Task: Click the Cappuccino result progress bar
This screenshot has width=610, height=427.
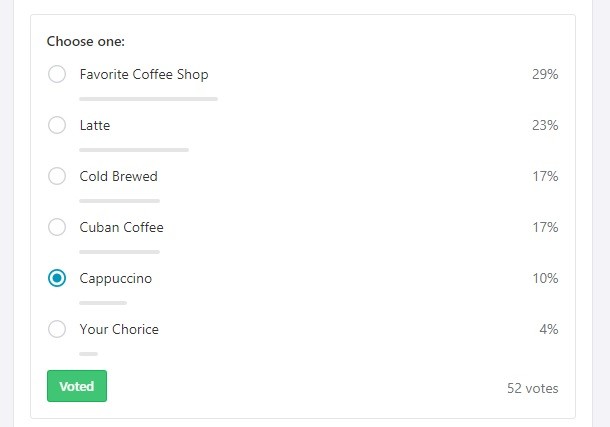Action: tap(103, 303)
